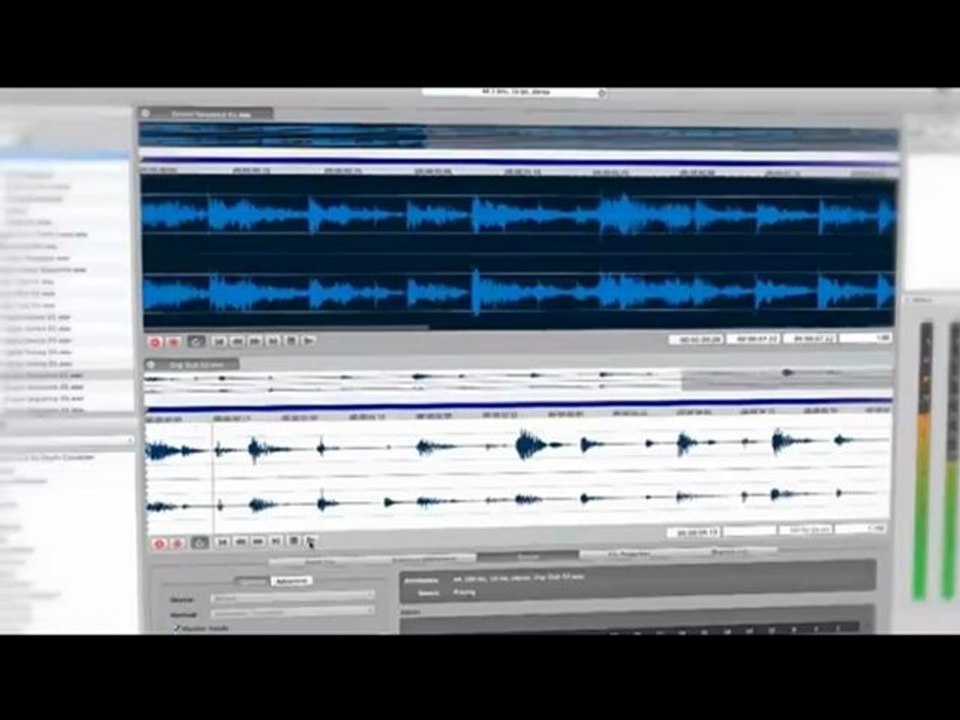Open the dropdown arrow below left file list

click(129, 440)
